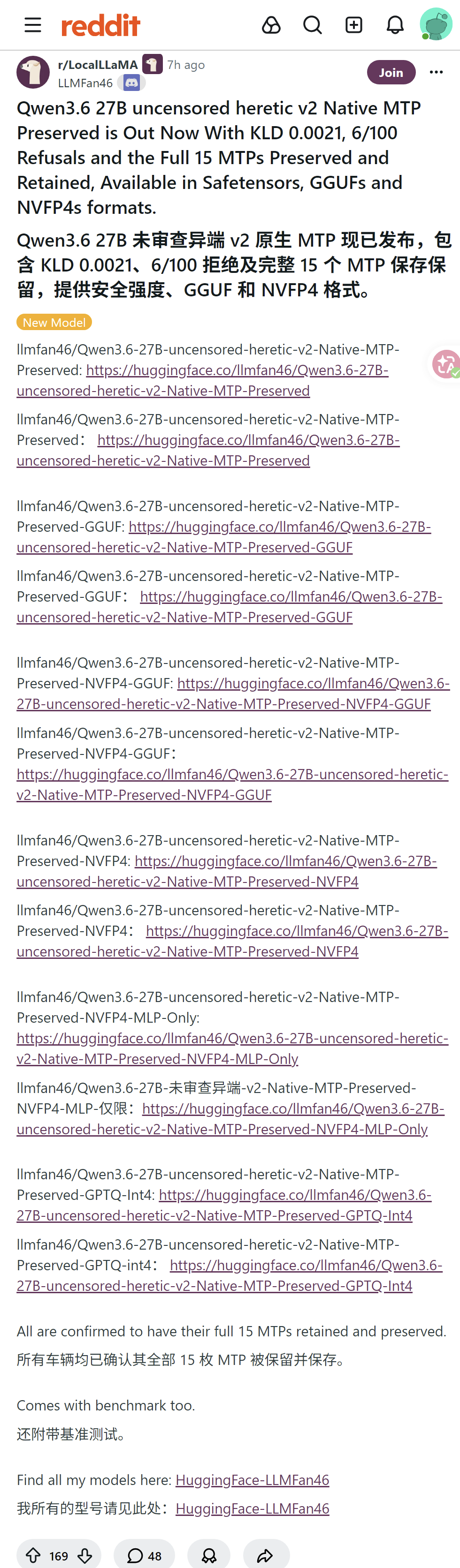Open the 48 comments

point(145,1556)
